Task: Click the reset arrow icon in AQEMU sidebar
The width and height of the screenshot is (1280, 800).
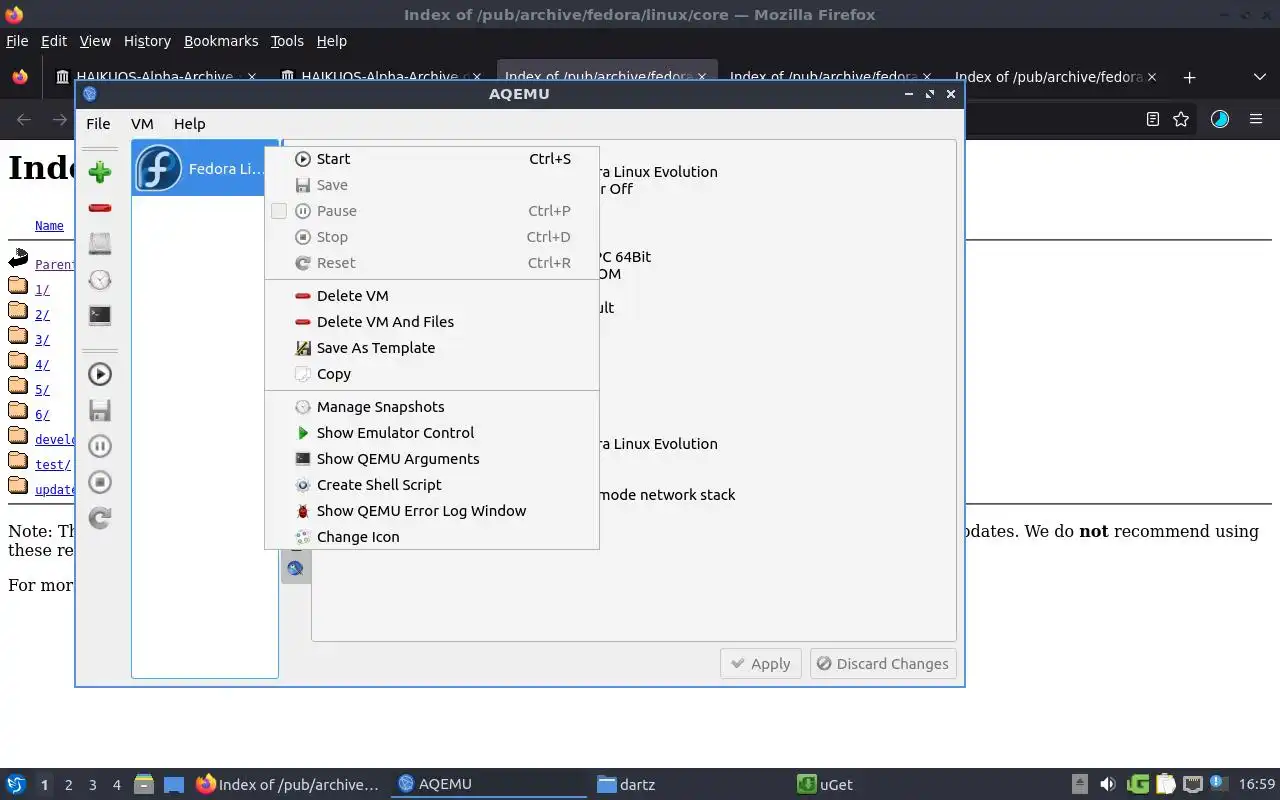Action: 100,518
